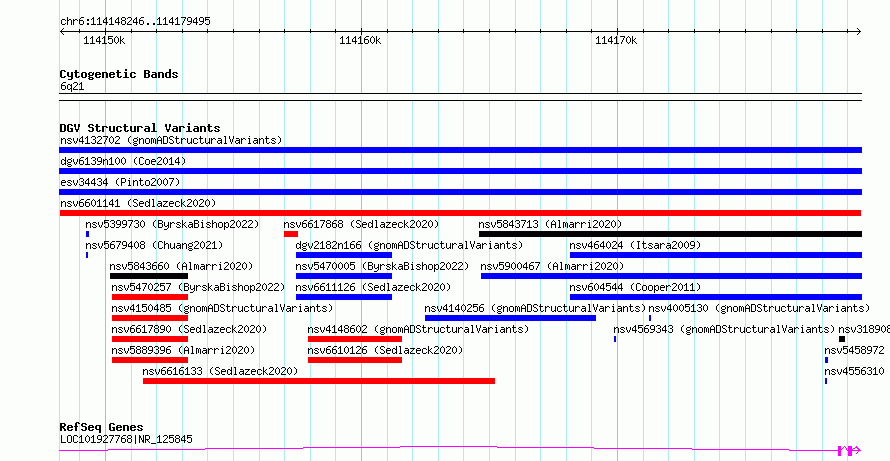Open nsv6610126 (Sedlazeck2020) variant label

(x=385, y=350)
